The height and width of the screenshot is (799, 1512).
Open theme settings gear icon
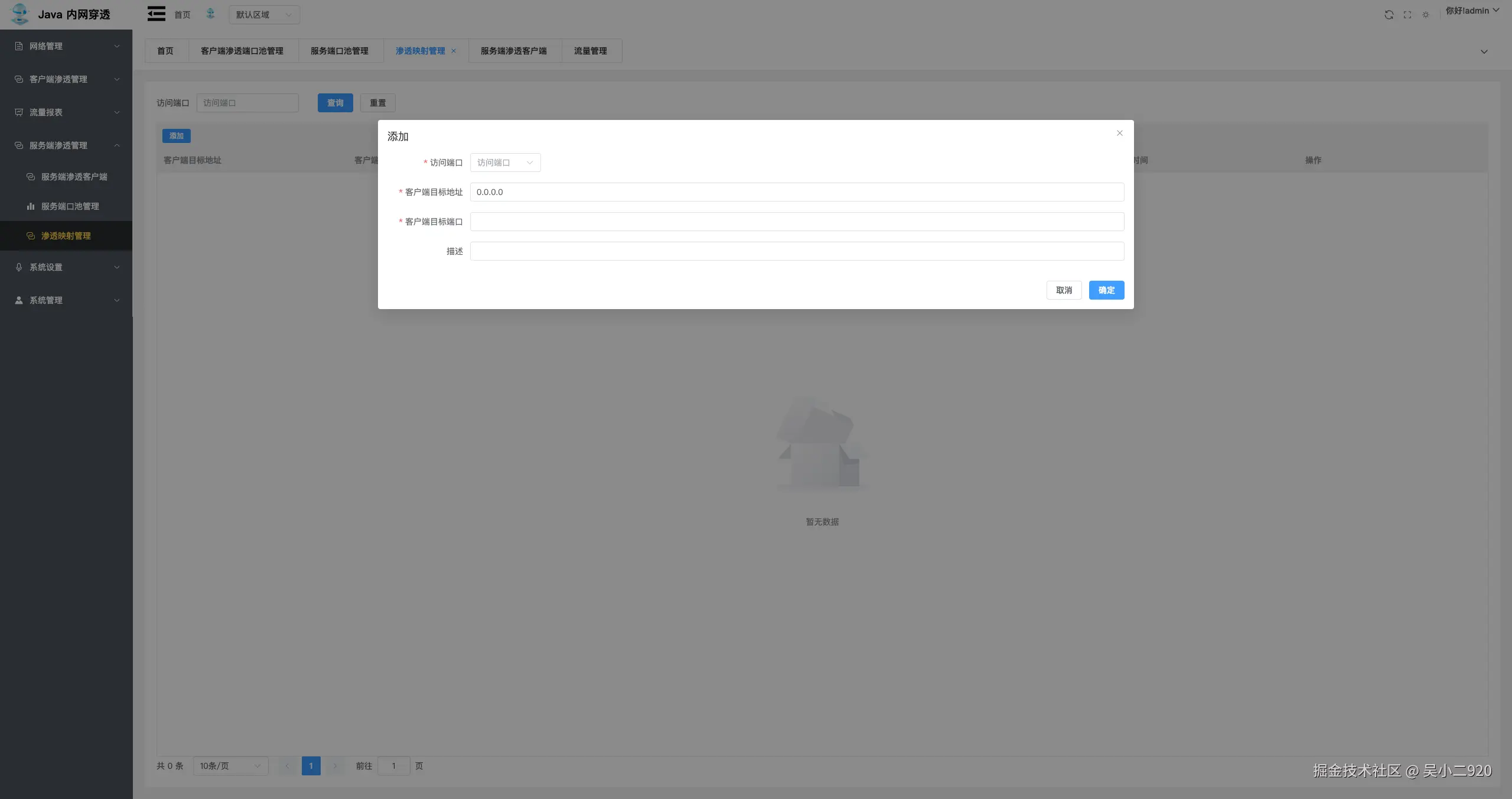point(1426,15)
